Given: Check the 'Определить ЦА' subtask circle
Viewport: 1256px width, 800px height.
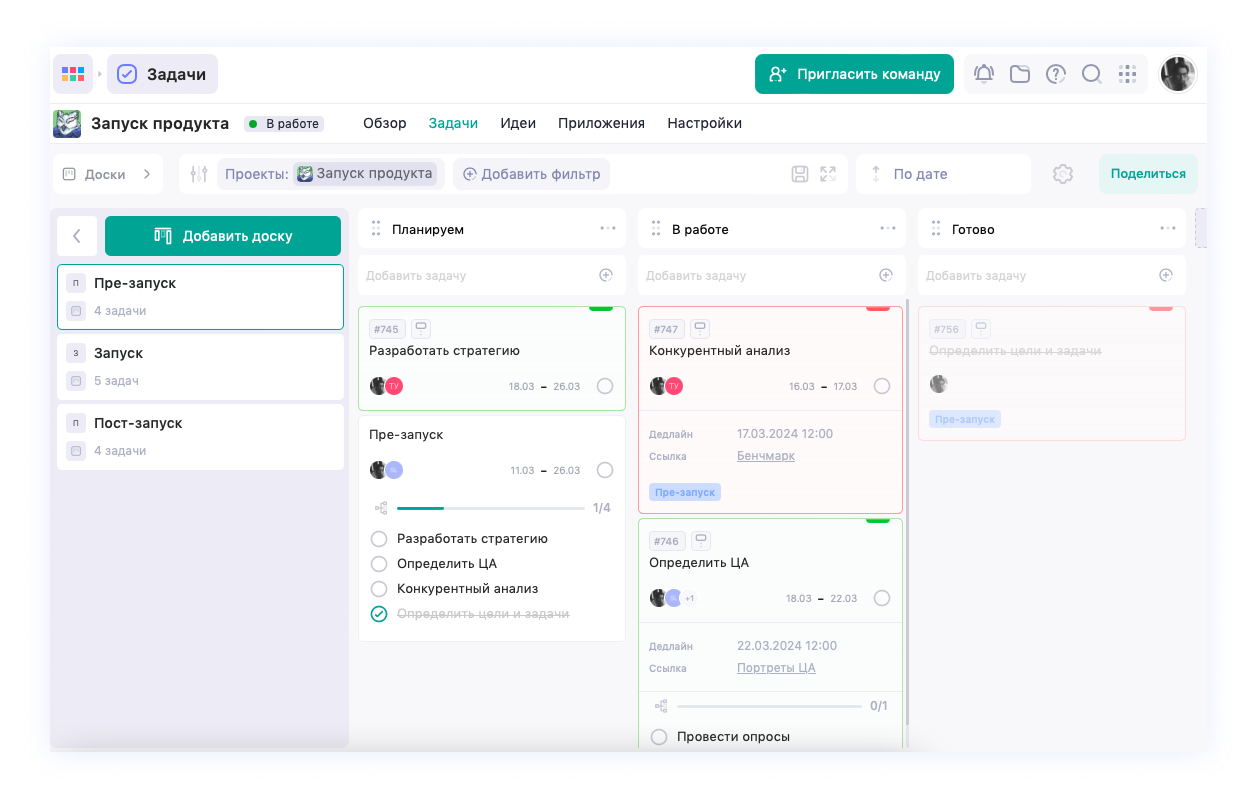Looking at the screenshot, I should click(x=379, y=563).
